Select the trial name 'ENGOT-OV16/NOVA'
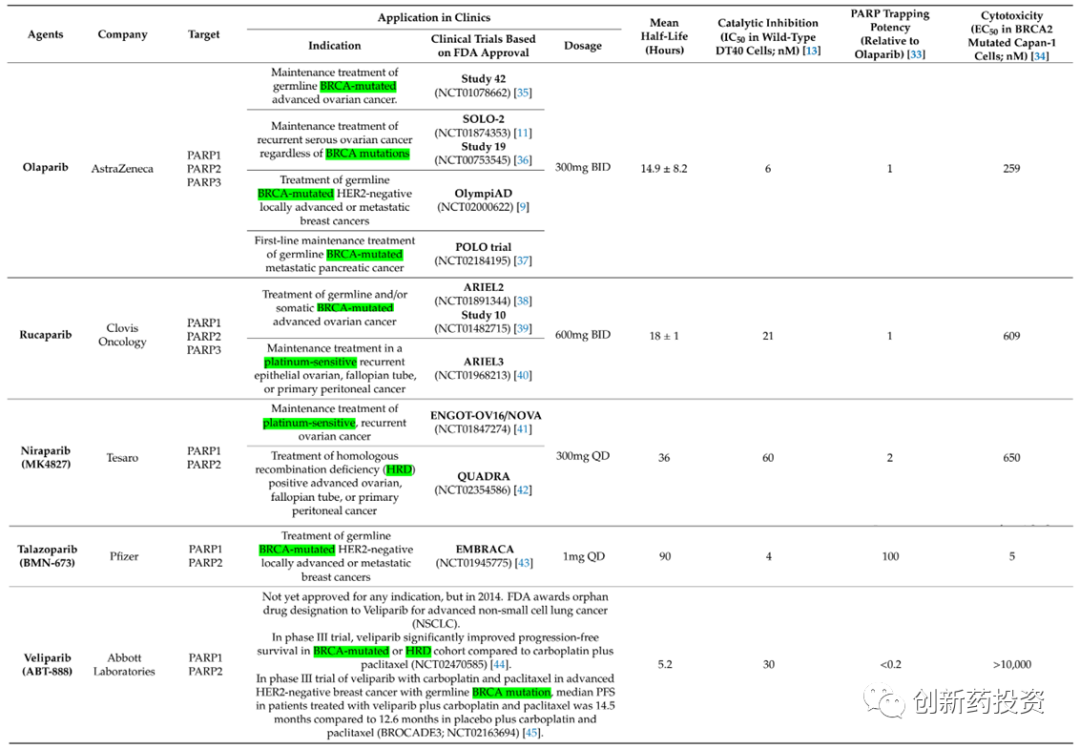This screenshot has height=749, width=1080. (486, 415)
